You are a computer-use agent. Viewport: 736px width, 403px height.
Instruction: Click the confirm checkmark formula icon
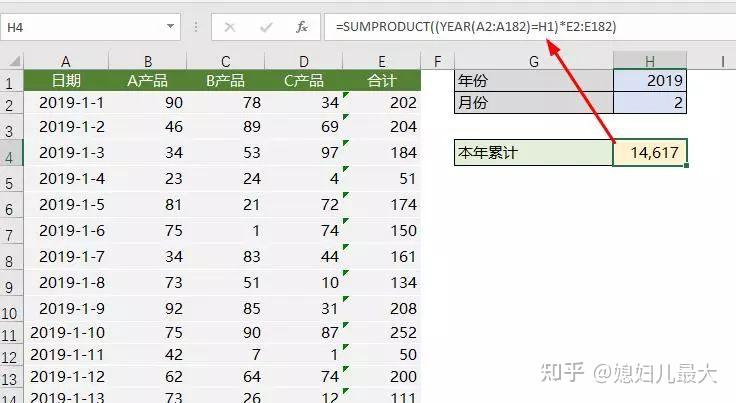tap(266, 27)
